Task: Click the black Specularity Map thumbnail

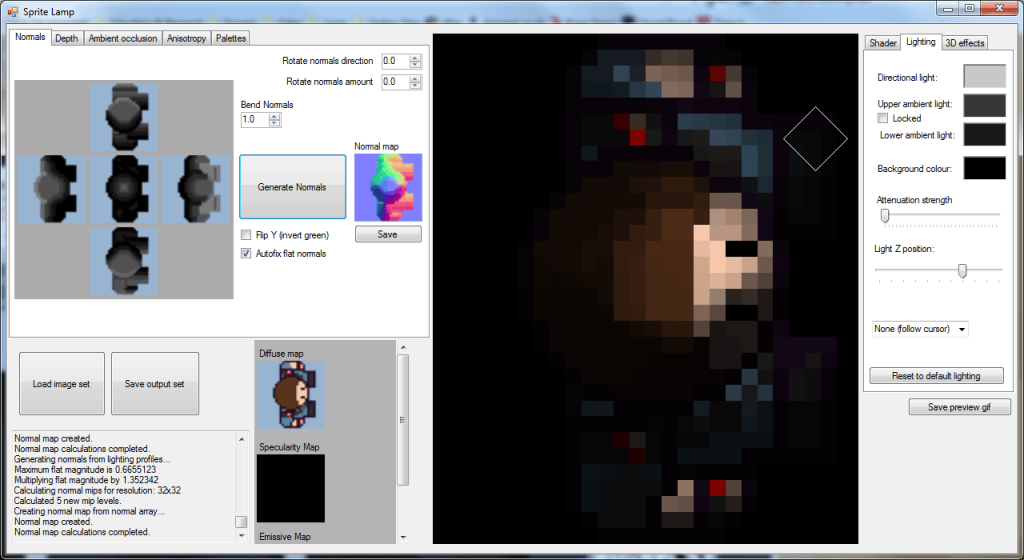Action: [291, 488]
